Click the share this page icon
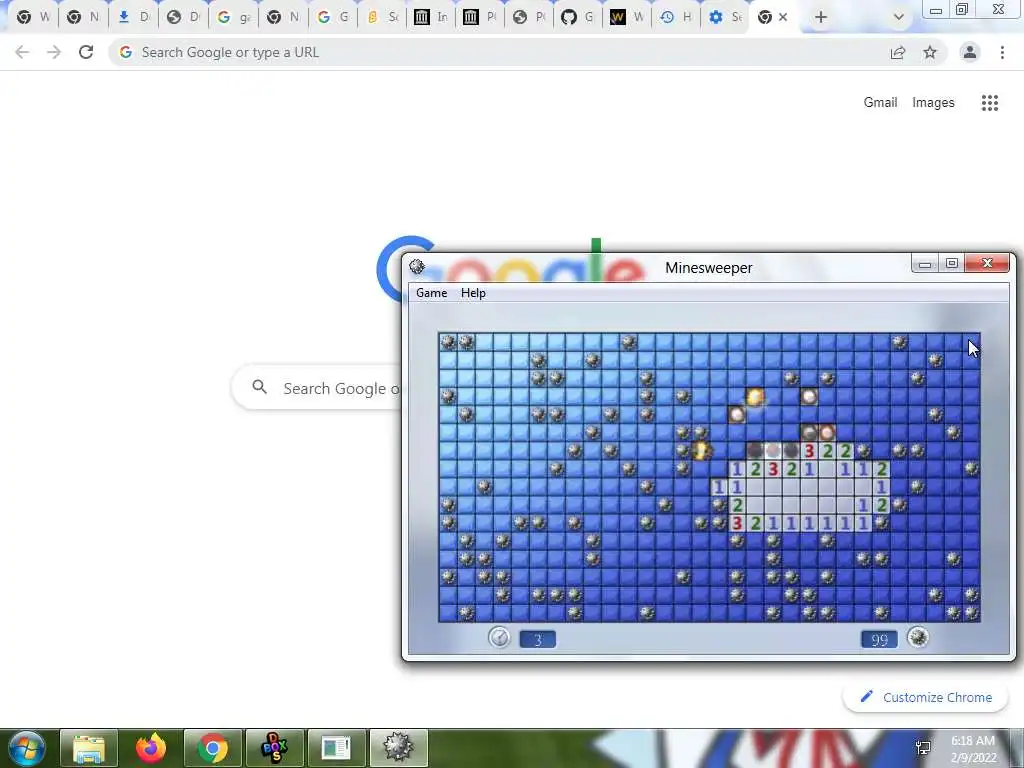Viewport: 1024px width, 768px height. pyautogui.click(x=898, y=53)
